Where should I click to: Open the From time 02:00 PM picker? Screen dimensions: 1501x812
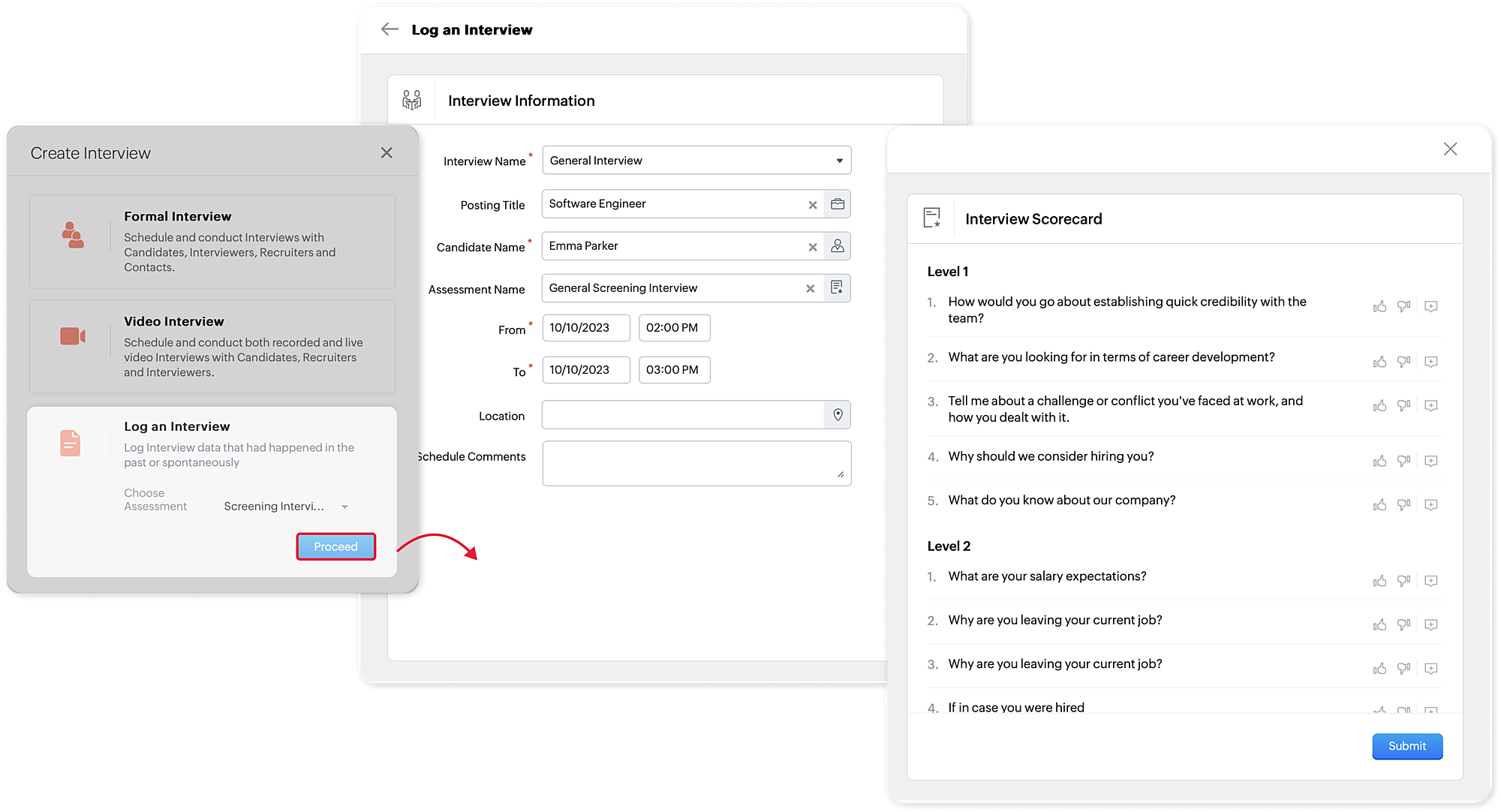(673, 328)
